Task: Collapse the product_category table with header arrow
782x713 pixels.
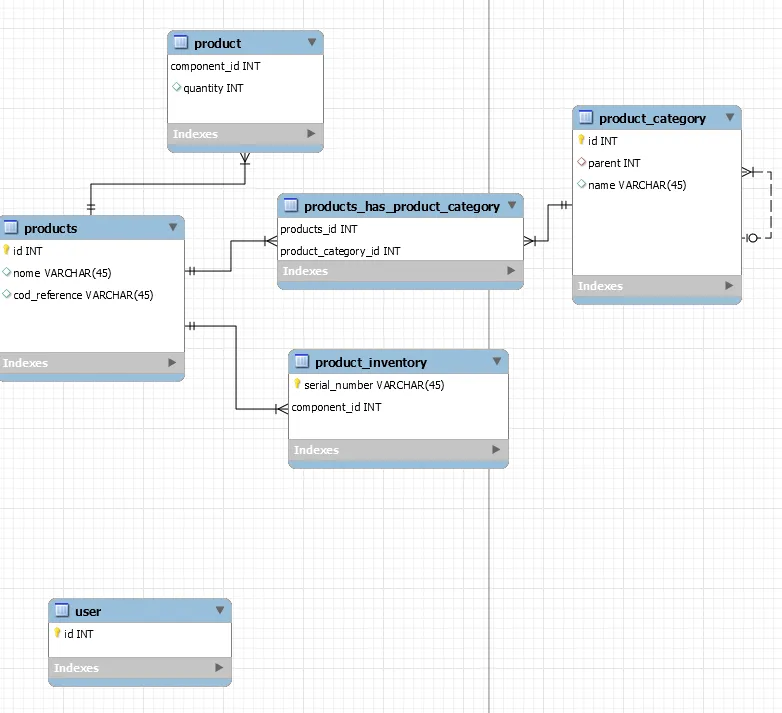Action: tap(729, 118)
